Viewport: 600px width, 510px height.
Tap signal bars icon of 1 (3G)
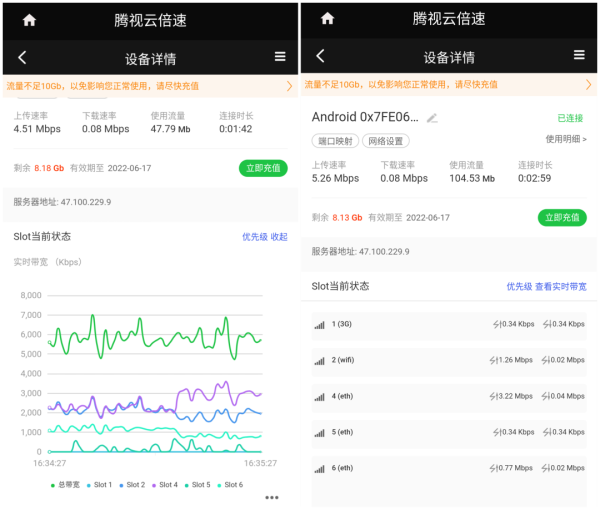320,325
